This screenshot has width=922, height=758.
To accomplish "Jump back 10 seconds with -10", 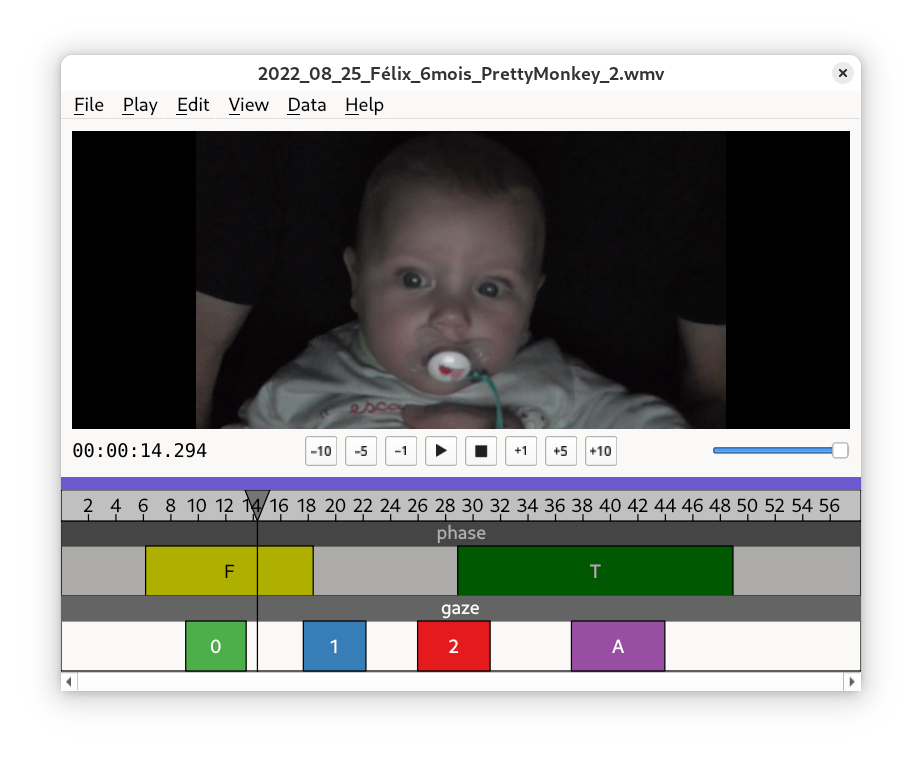I will 321,451.
